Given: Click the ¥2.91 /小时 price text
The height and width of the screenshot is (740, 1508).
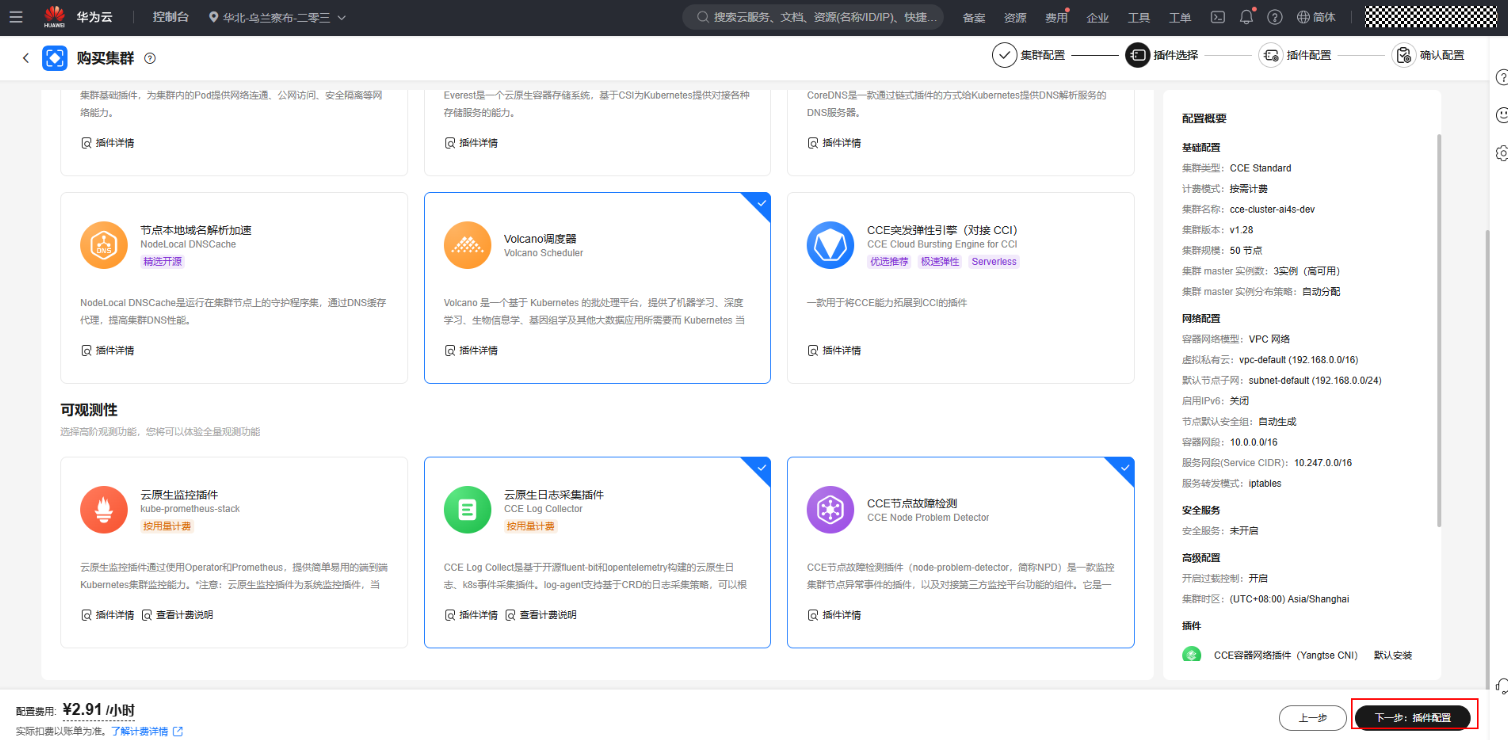Looking at the screenshot, I should (98, 710).
